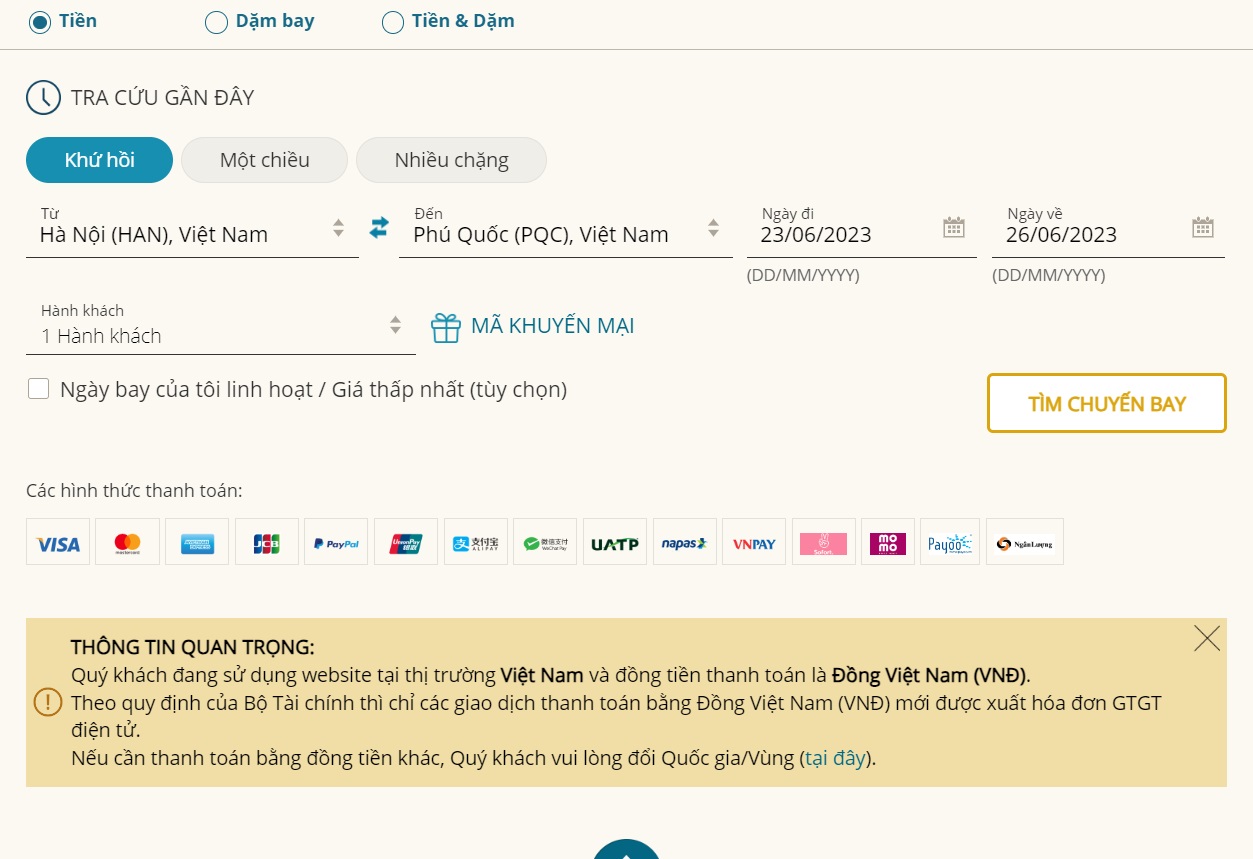Screen dimensions: 1253x859
Task: Expand the Đến destination dropdown
Action: pos(712,227)
